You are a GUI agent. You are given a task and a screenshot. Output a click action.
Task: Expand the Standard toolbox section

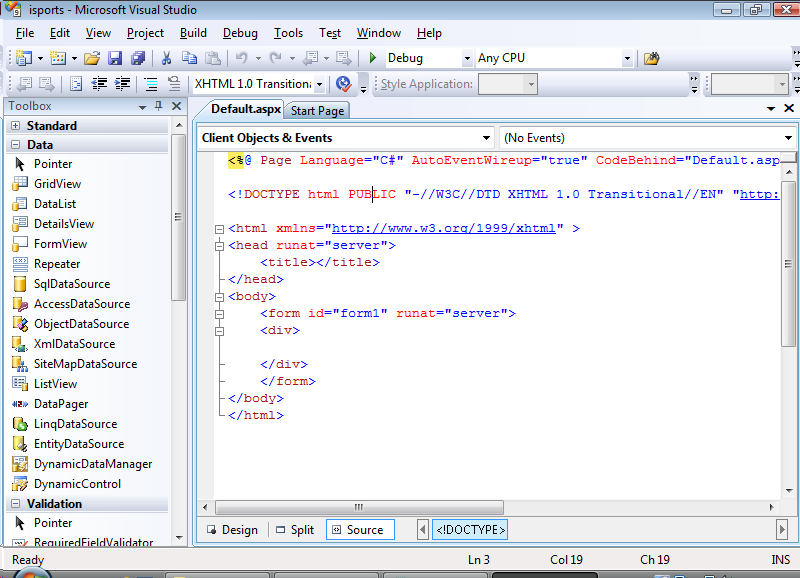click(x=16, y=125)
